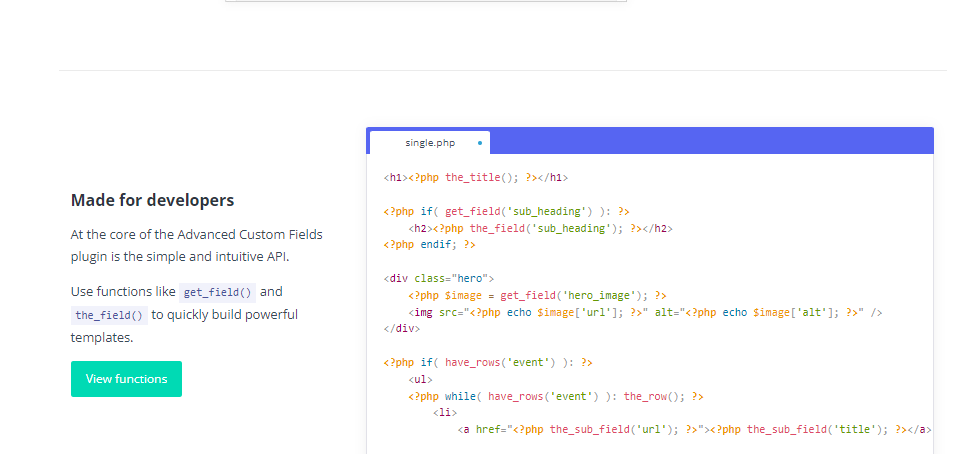Click the img src code line
The width and height of the screenshot is (955, 454).
point(645,313)
